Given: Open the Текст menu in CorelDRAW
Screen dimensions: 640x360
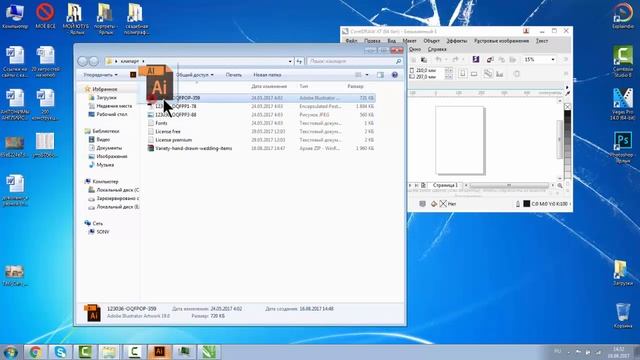Looking at the screenshot, I should pyautogui.click(x=542, y=41).
